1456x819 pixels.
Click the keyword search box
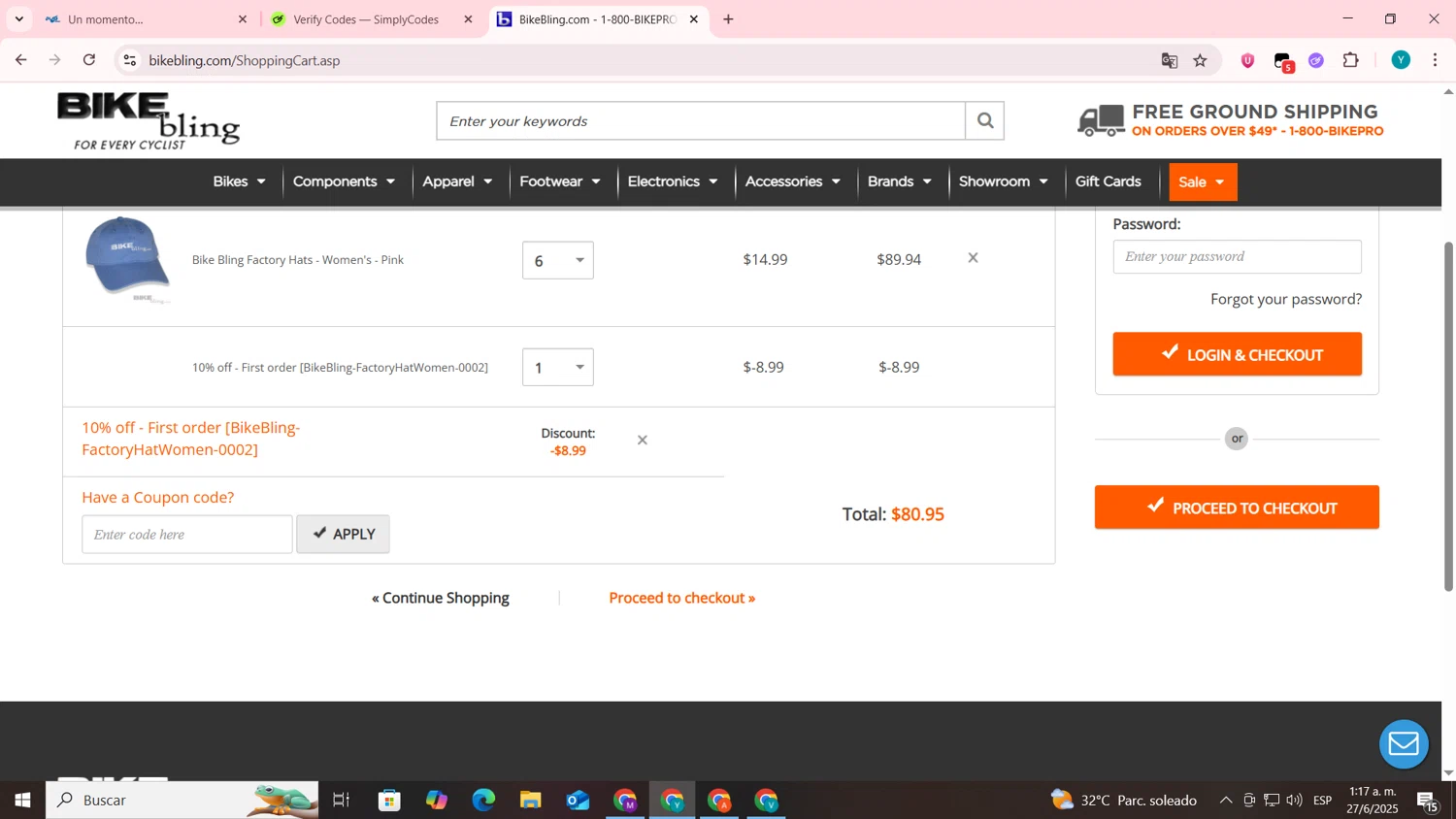701,121
